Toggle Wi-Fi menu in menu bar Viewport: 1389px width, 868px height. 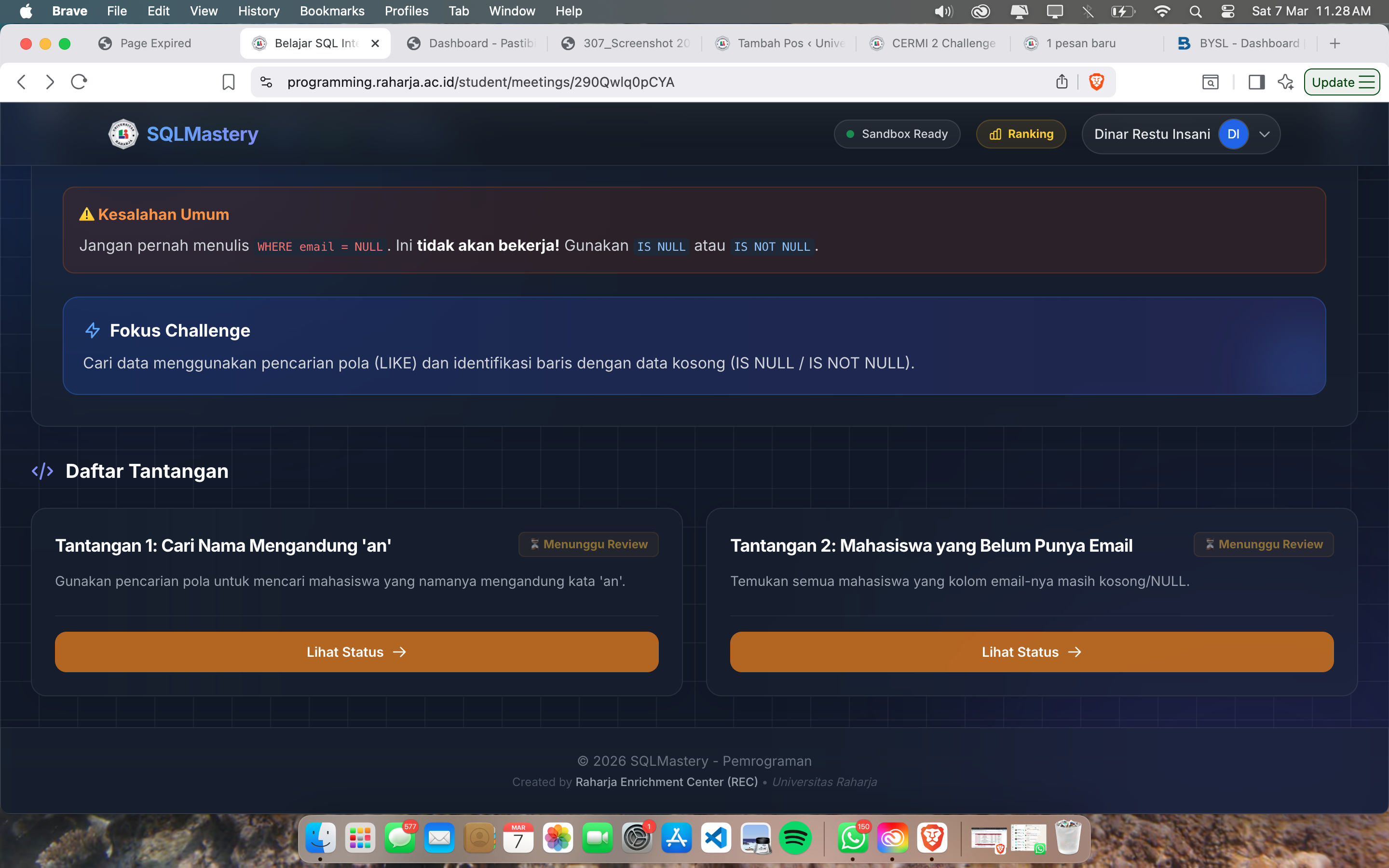click(x=1162, y=11)
